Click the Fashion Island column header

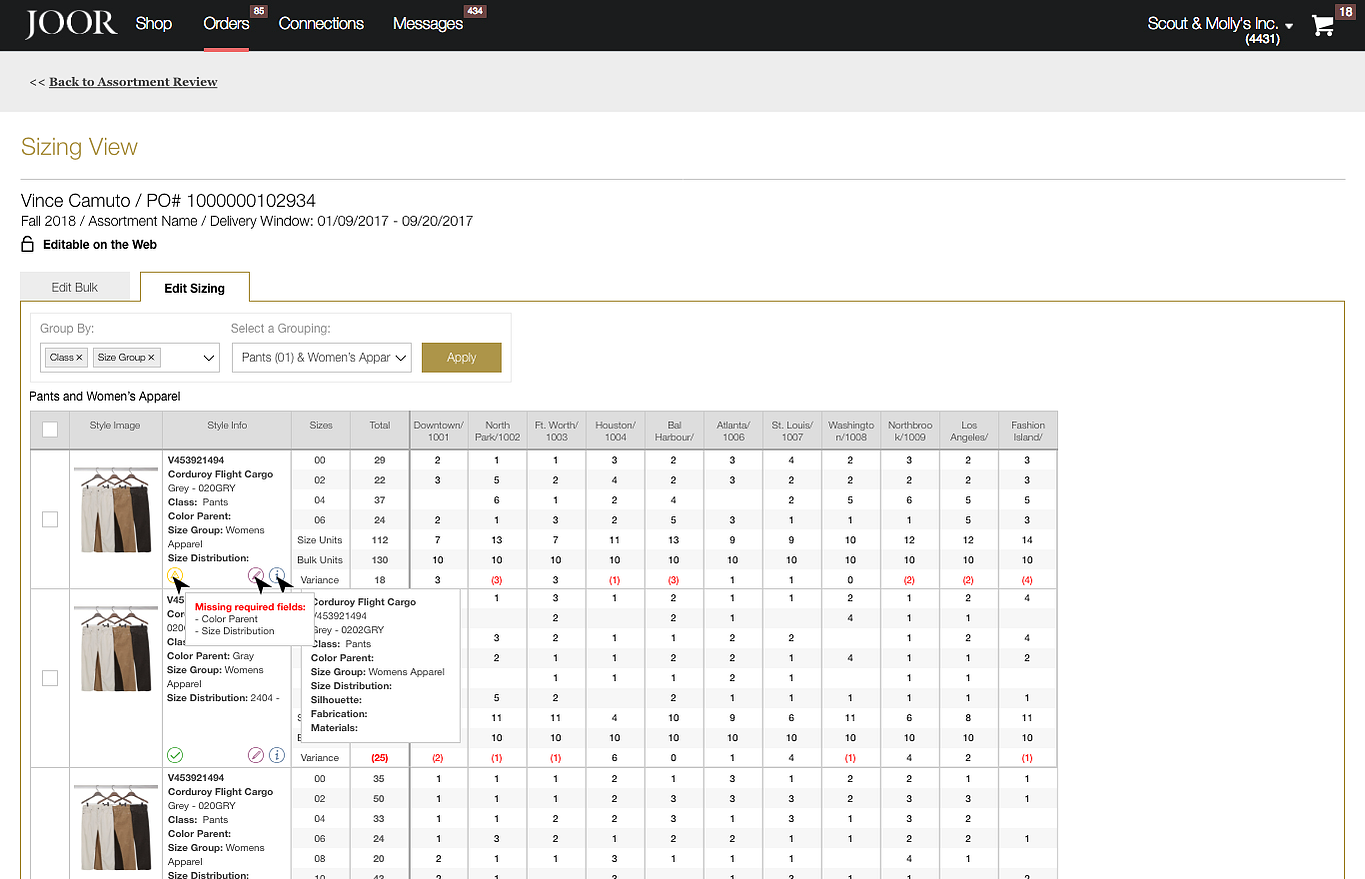tap(1028, 431)
